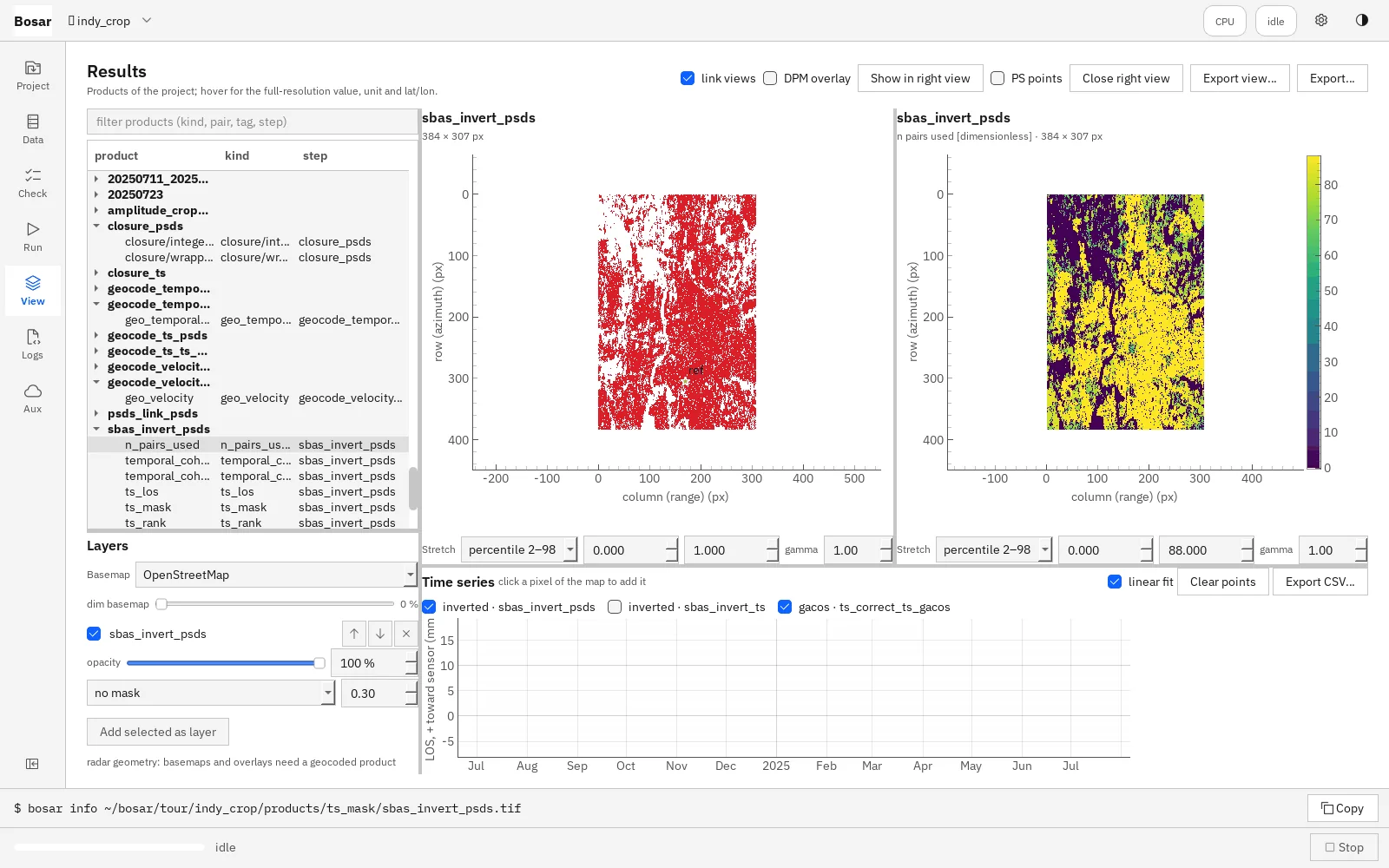Enable PS points checkbox

coord(997,78)
